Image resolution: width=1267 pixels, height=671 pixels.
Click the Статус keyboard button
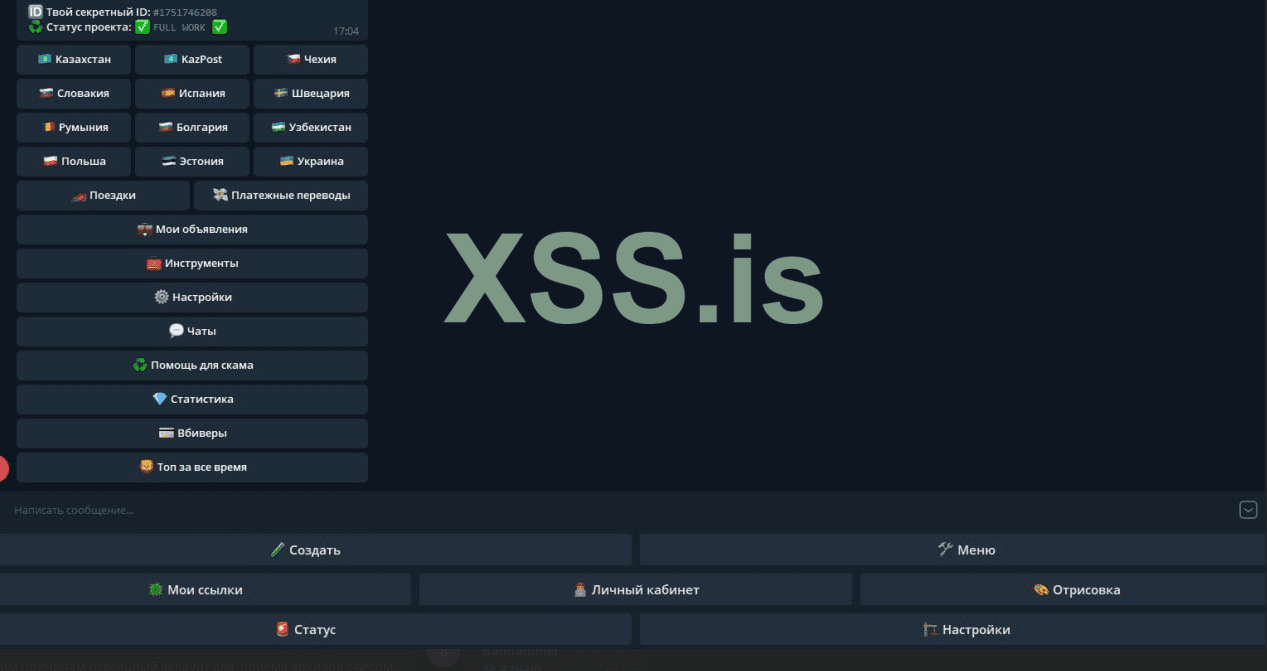pyautogui.click(x=316, y=630)
